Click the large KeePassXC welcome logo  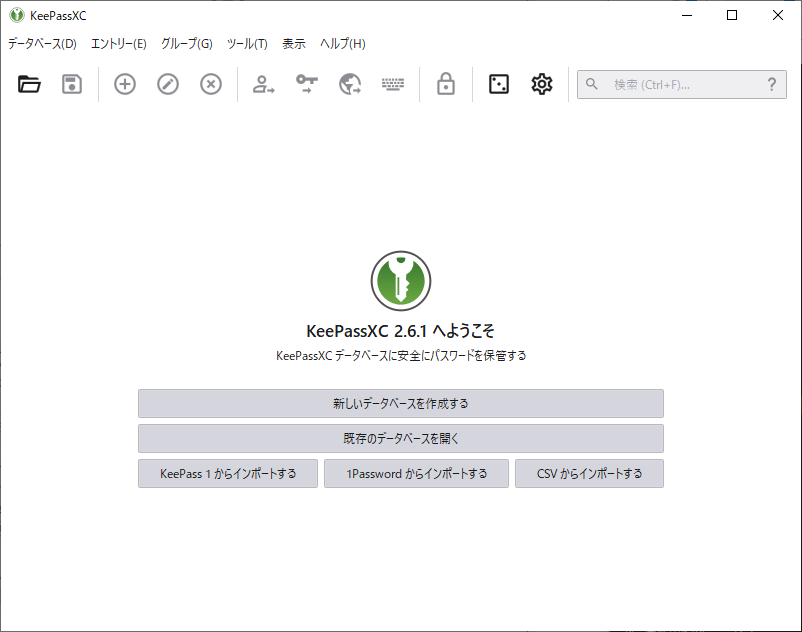tap(401, 281)
